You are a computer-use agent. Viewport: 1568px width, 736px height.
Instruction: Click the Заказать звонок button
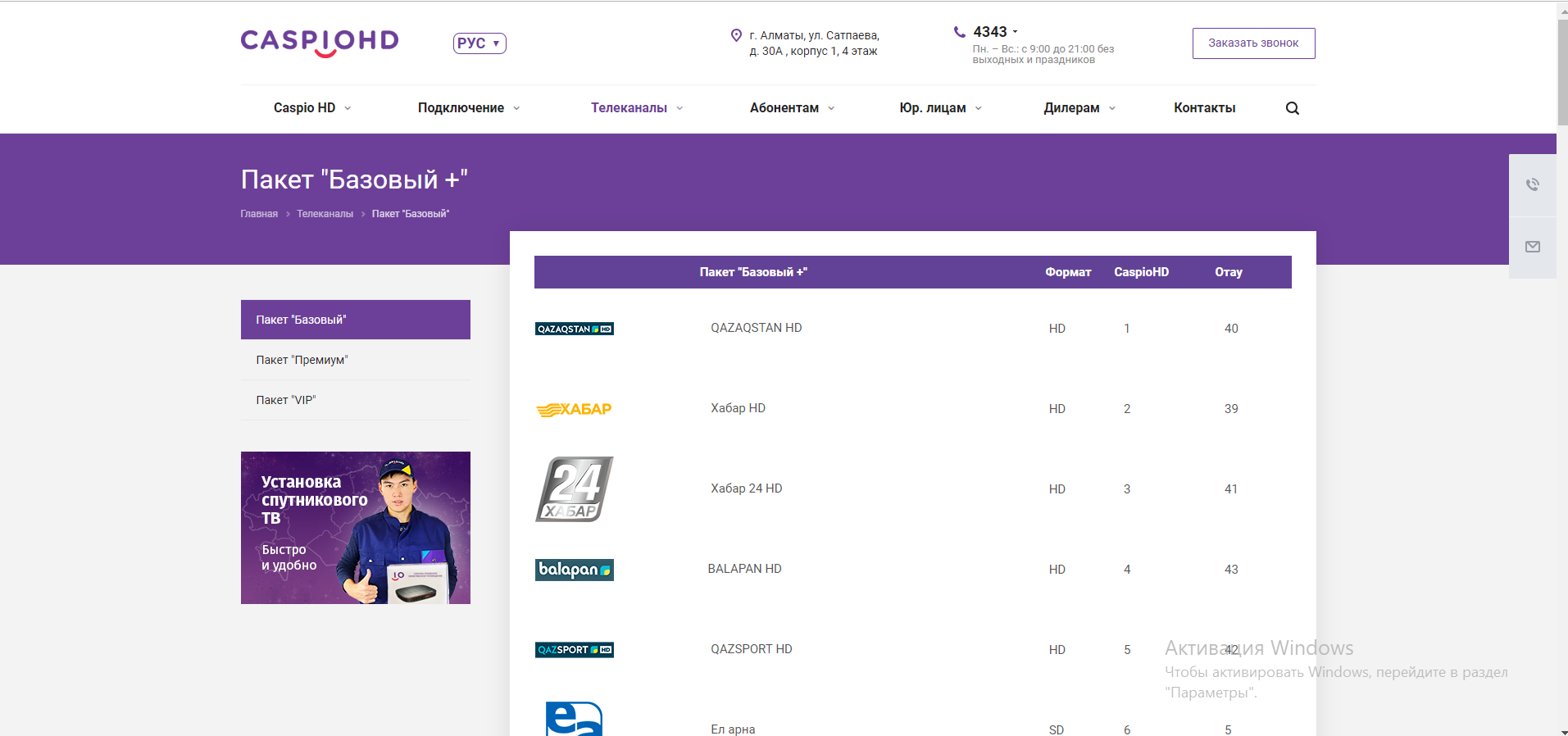coord(1253,43)
